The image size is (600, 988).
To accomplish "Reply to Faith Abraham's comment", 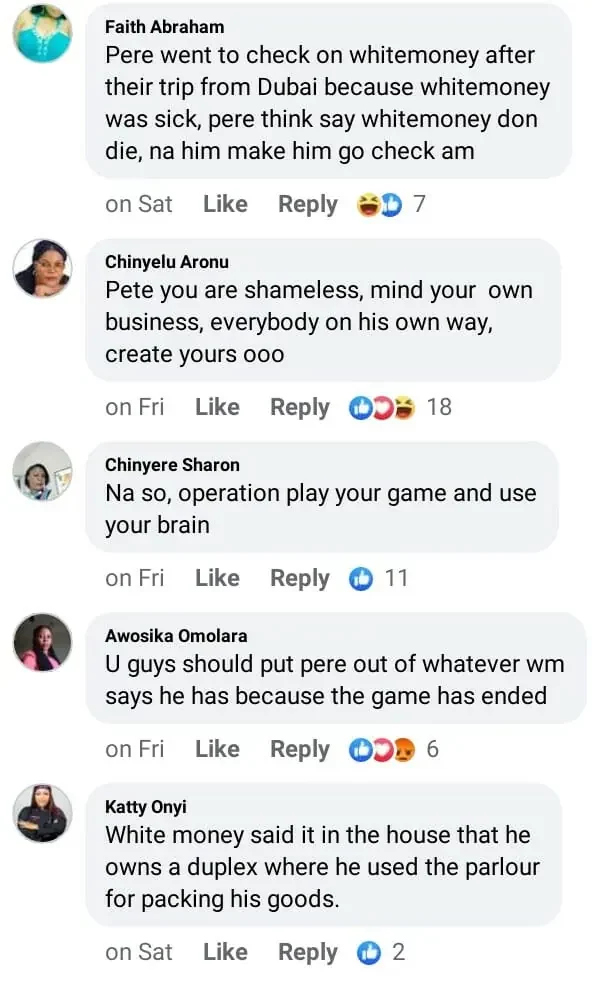I will pyautogui.click(x=307, y=205).
